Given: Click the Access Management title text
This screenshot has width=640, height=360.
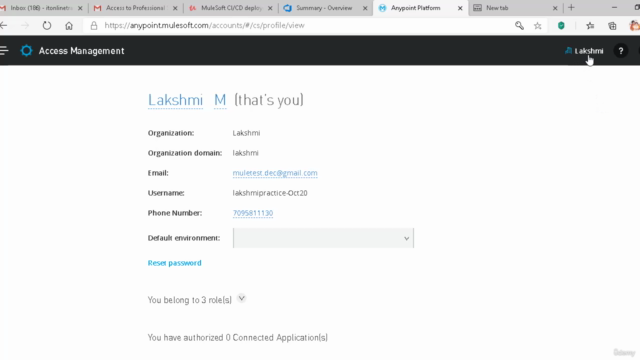Looking at the screenshot, I should (x=81, y=51).
